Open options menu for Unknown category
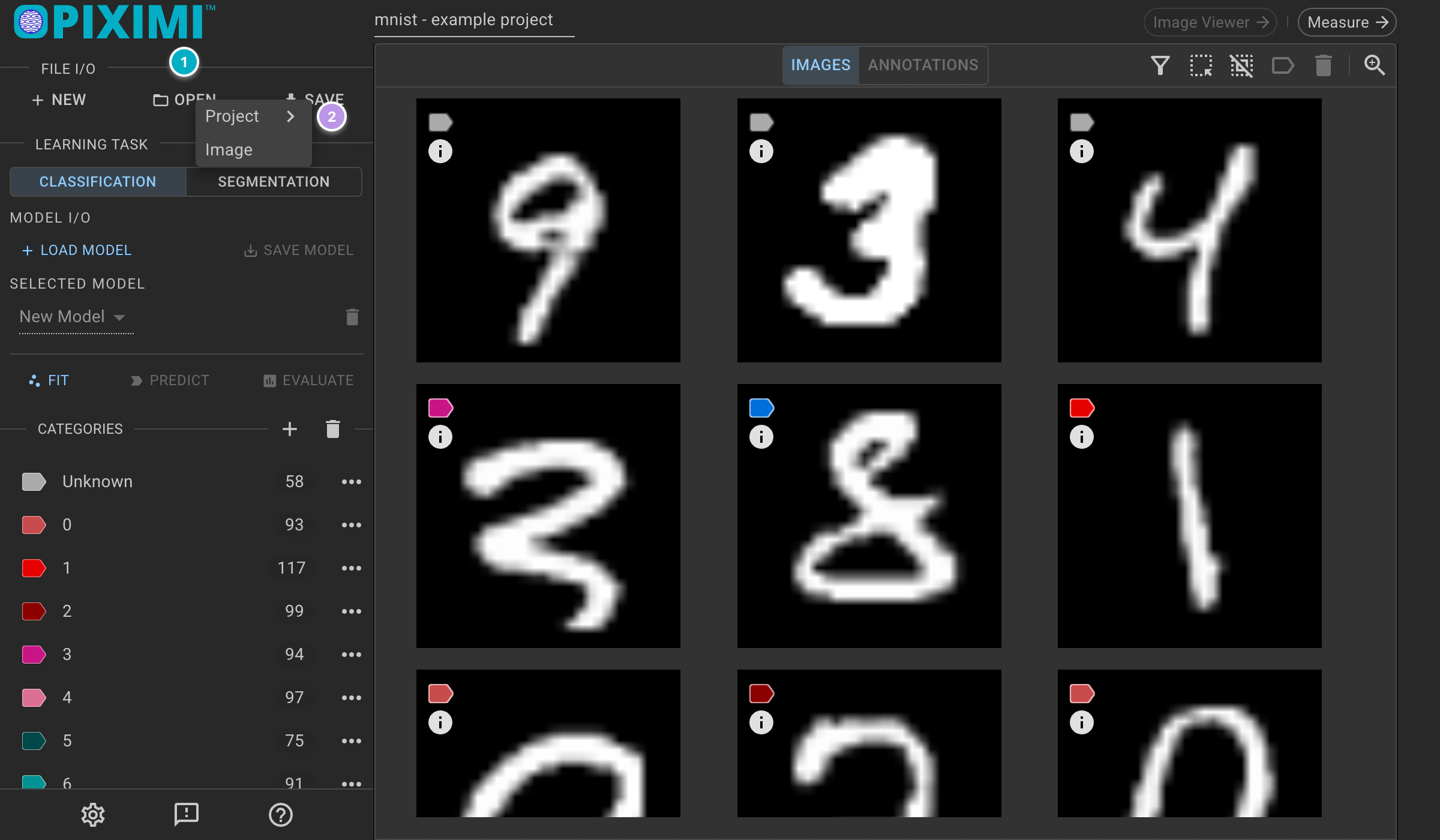The width and height of the screenshot is (1440, 840). pyautogui.click(x=351, y=482)
